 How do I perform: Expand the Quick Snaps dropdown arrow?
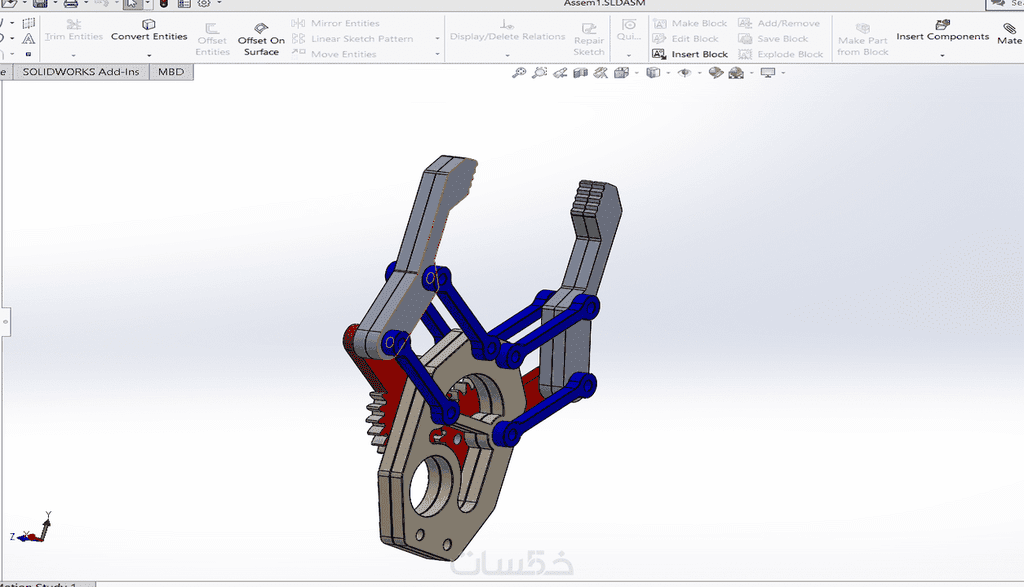(629, 56)
